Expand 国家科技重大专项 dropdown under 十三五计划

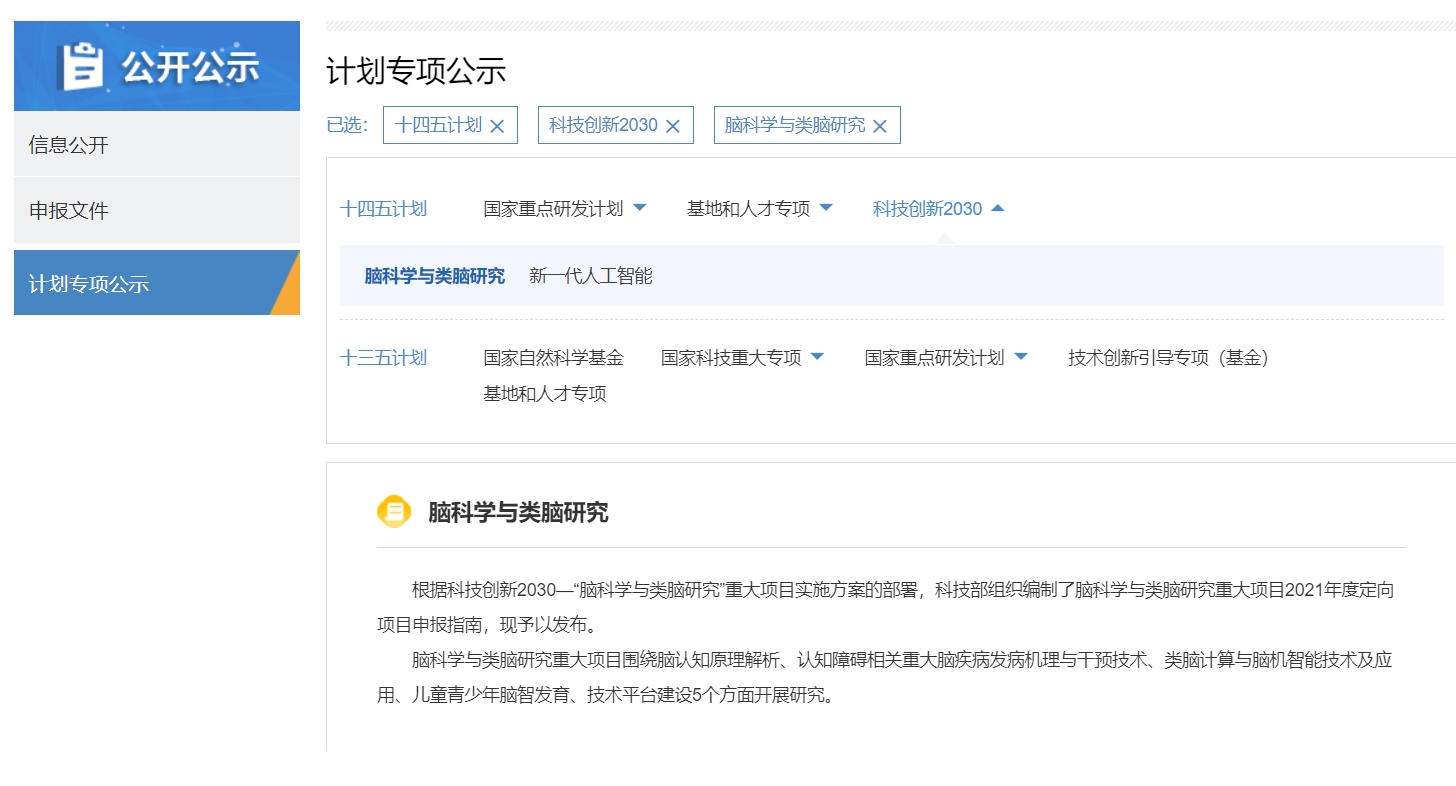pyautogui.click(x=817, y=357)
